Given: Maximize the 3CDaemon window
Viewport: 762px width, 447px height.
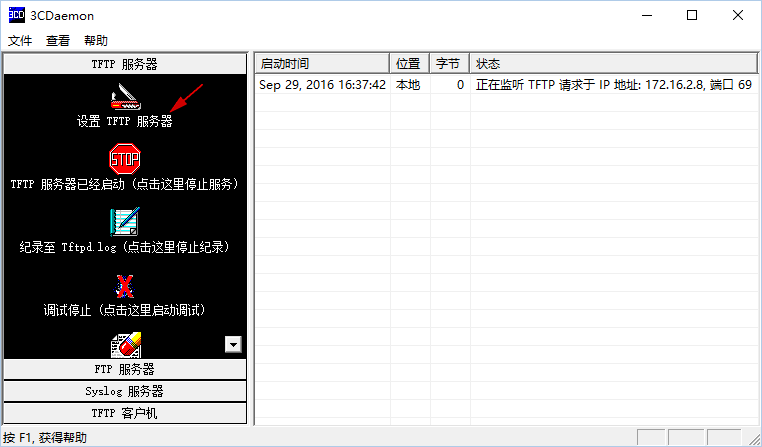Looking at the screenshot, I should (x=692, y=15).
